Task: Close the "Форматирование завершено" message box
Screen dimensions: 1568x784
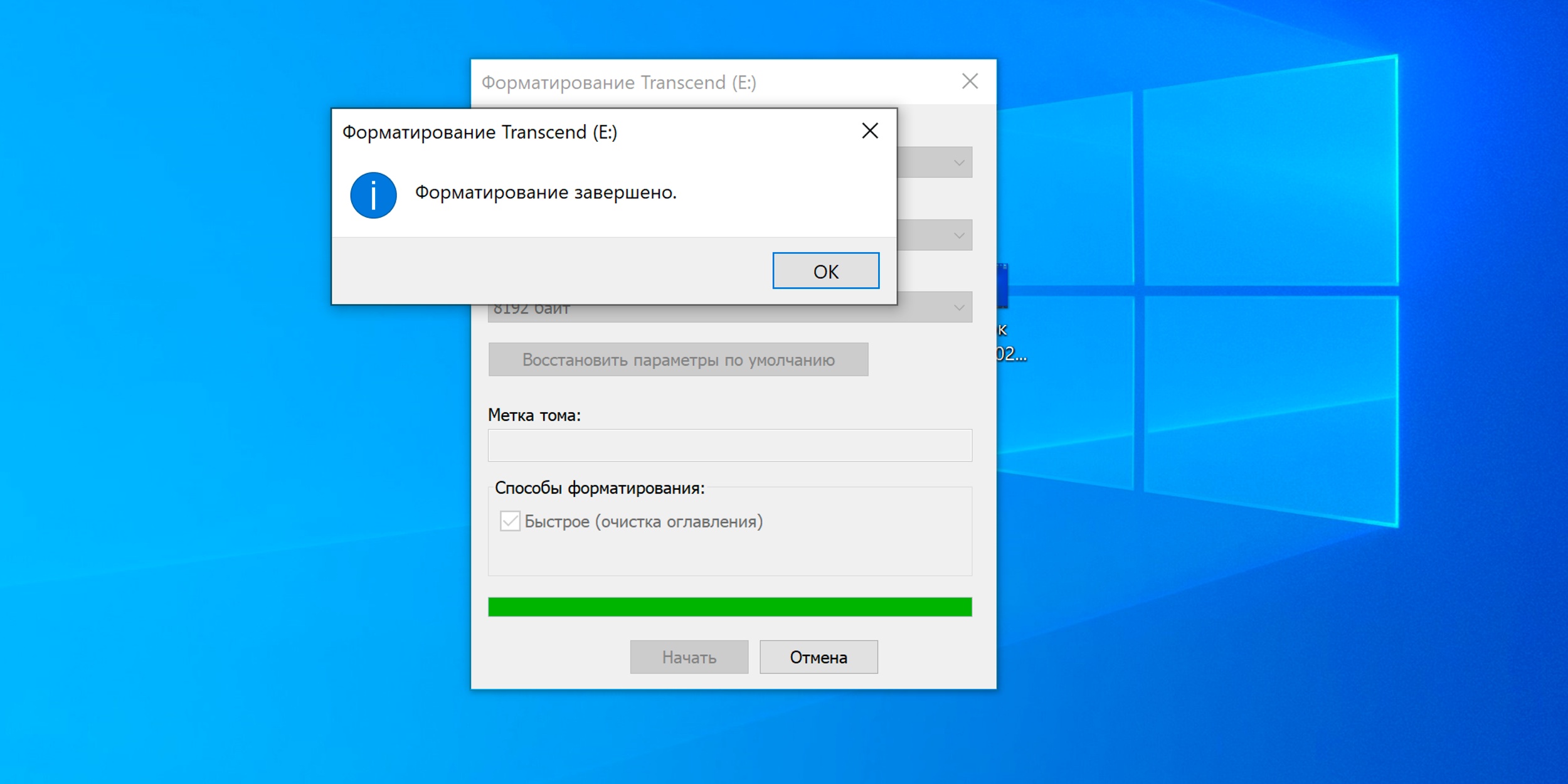Action: click(x=870, y=131)
